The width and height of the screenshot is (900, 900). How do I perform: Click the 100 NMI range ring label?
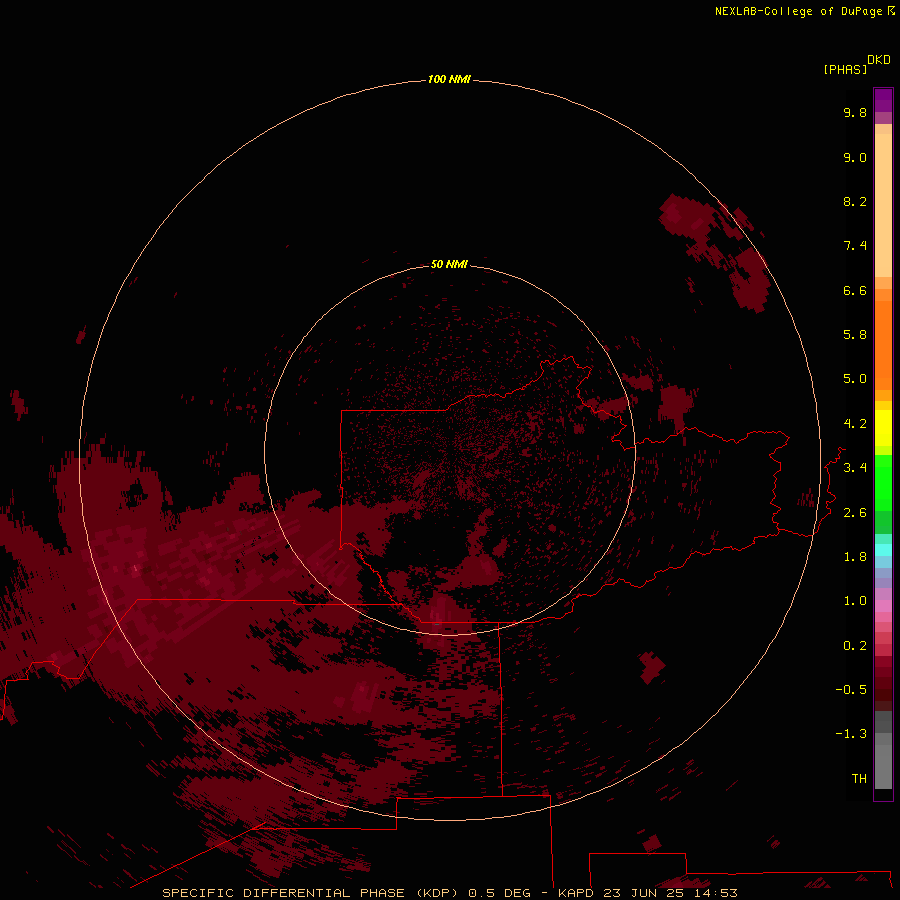click(x=449, y=79)
